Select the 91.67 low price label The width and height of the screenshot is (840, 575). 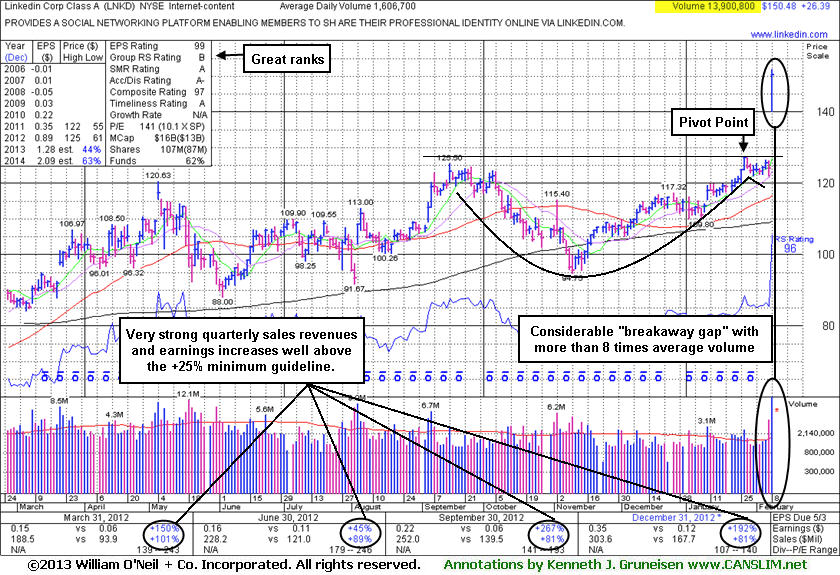pyautogui.click(x=354, y=289)
